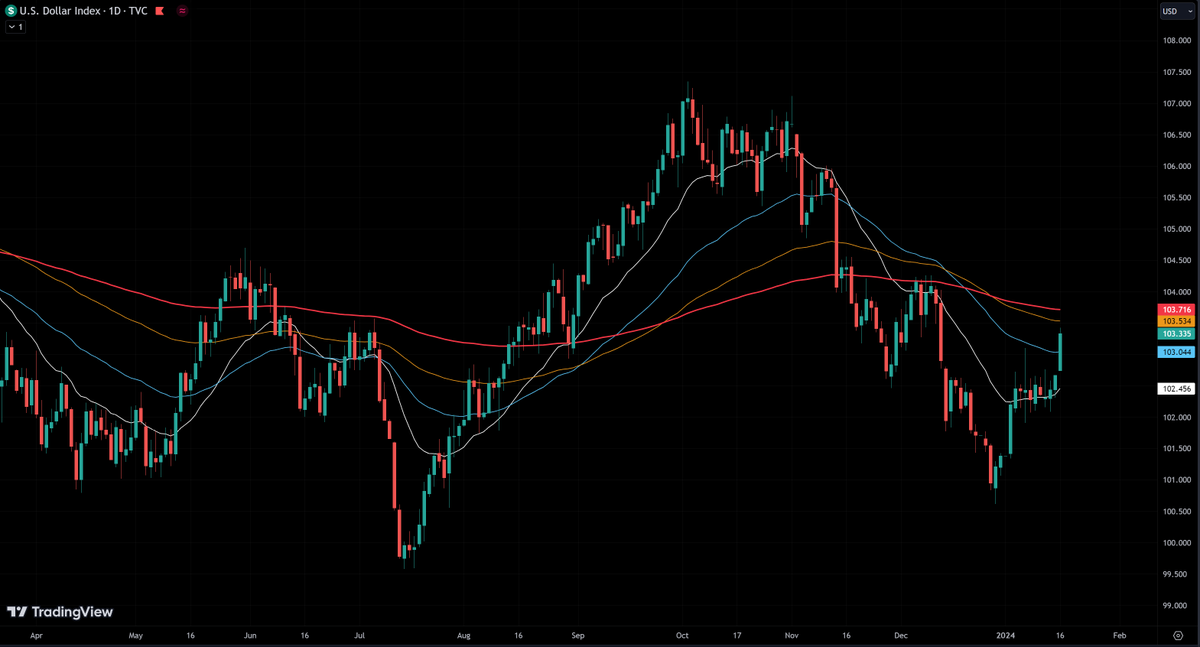Click the U.S. Dollar Index symbol logo
The height and width of the screenshot is (647, 1200).
pyautogui.click(x=11, y=11)
